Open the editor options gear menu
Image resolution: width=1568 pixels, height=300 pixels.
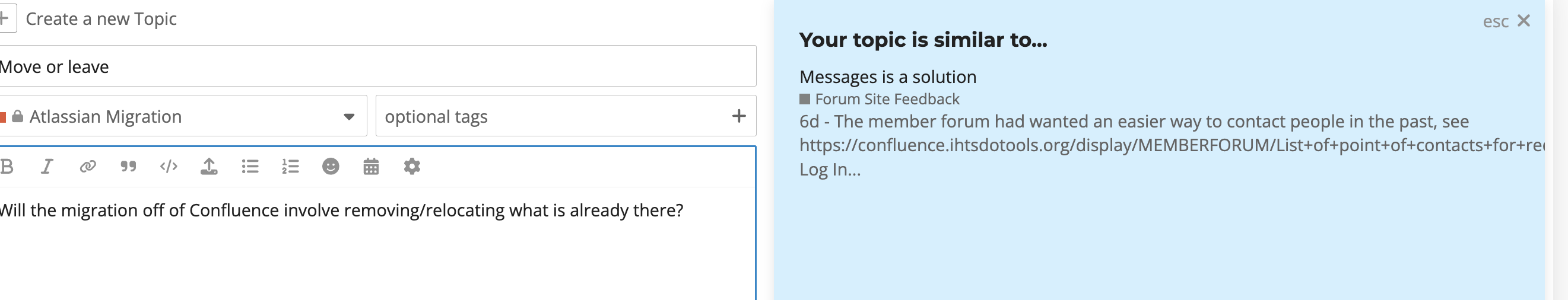pos(412,166)
